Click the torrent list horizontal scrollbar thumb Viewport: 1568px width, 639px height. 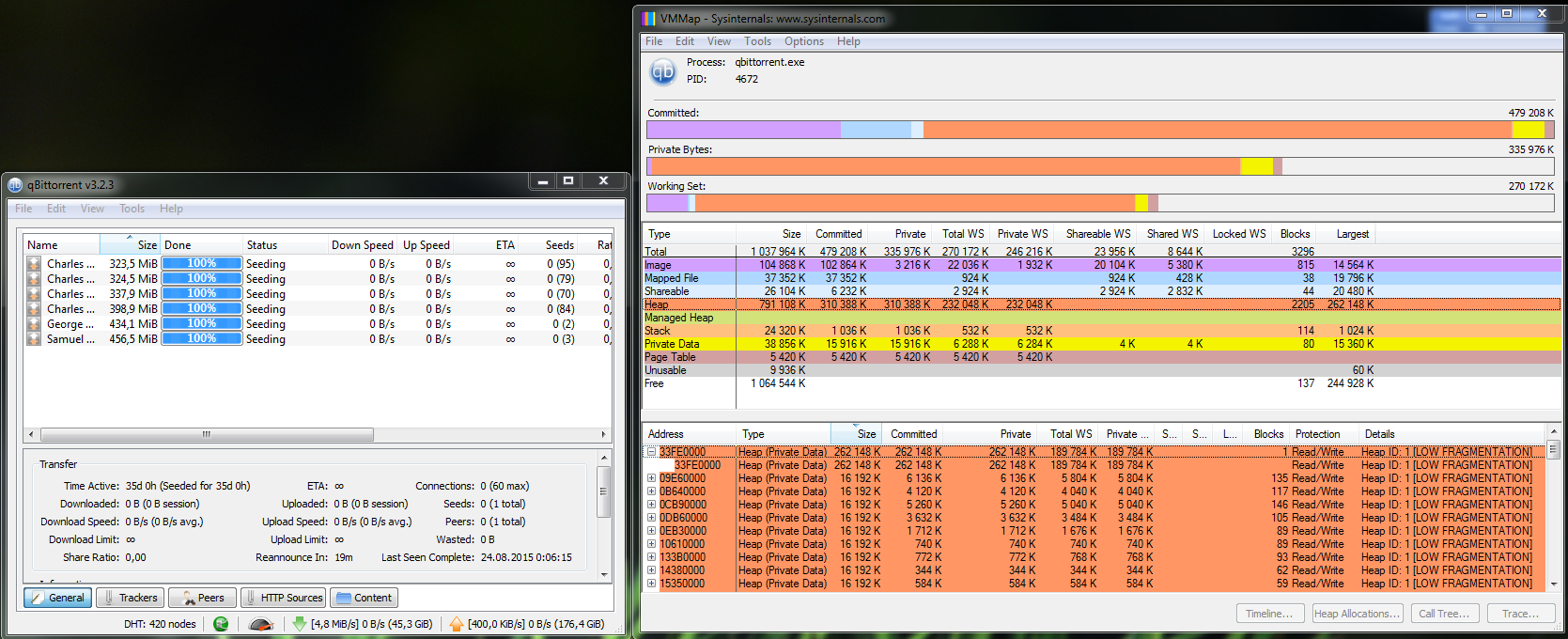click(x=207, y=434)
